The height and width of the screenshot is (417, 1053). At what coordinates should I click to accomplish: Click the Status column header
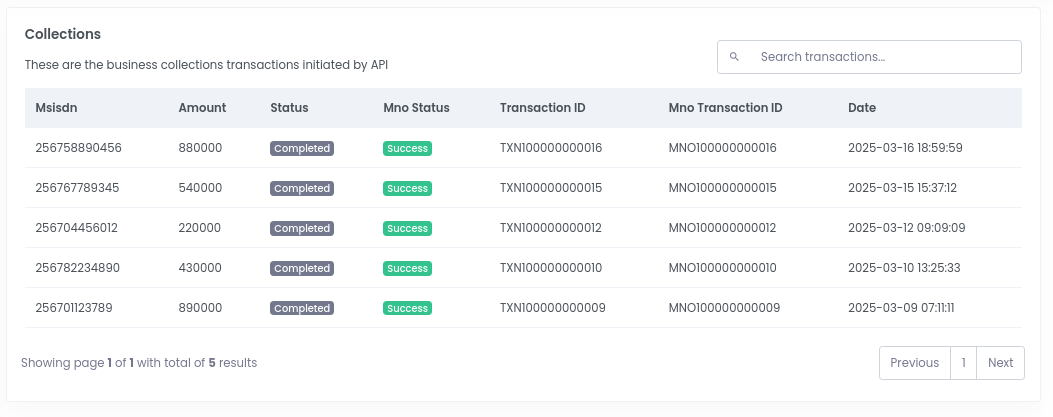(x=289, y=107)
